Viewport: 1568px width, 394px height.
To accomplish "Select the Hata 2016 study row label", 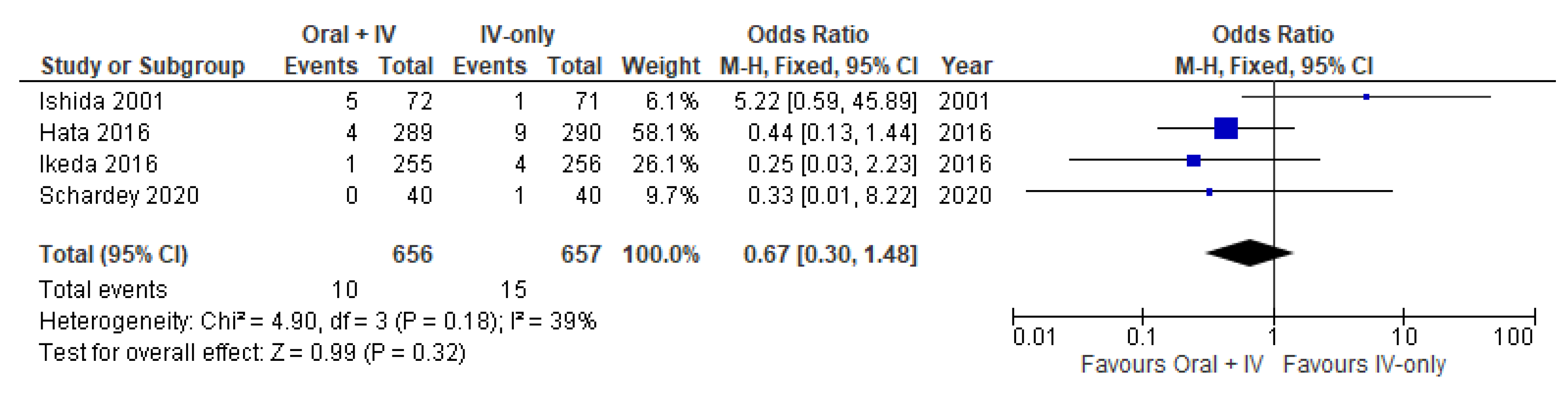I will pos(94,133).
